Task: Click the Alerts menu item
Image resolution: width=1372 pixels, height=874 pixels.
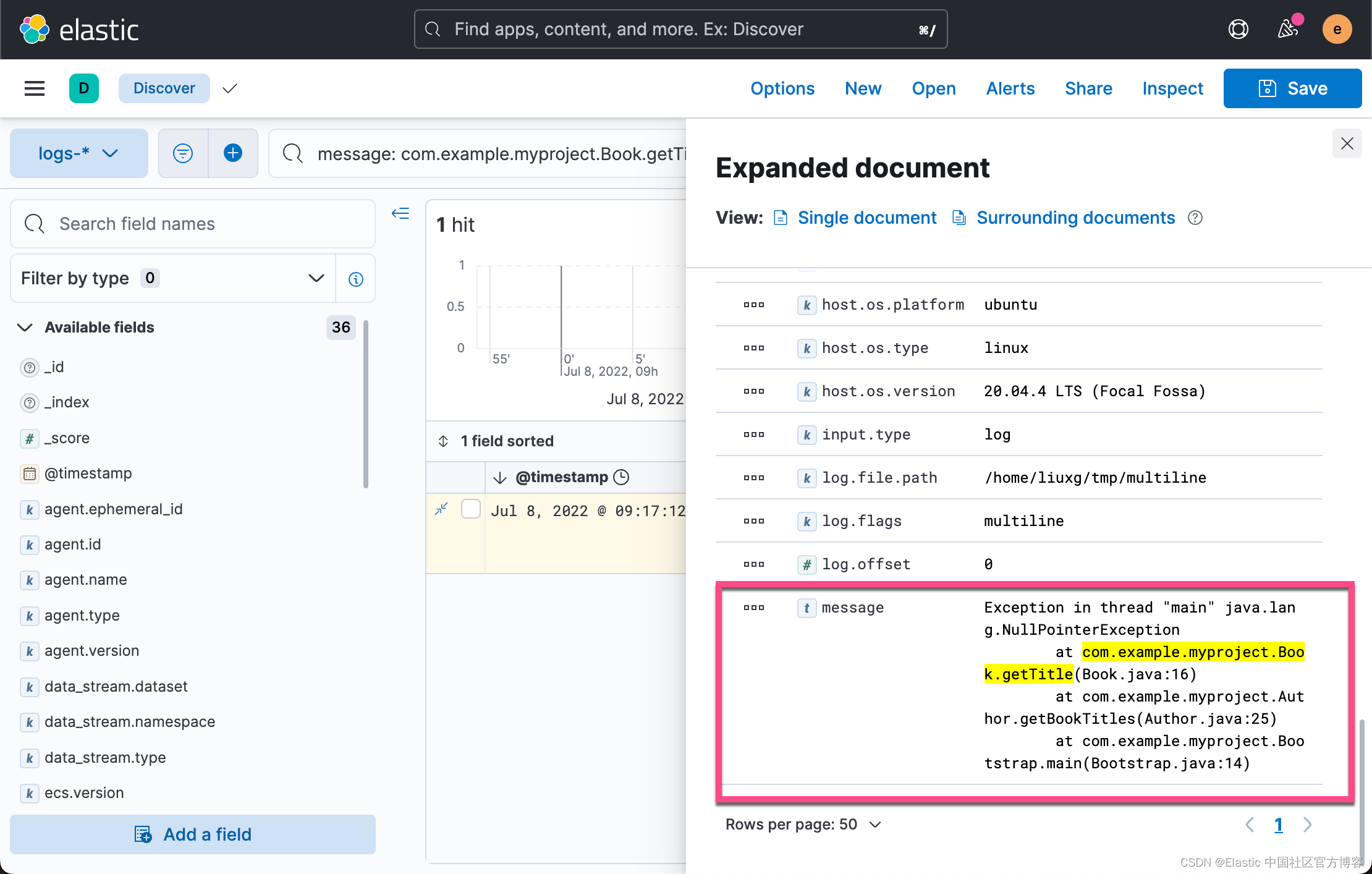Action: pyautogui.click(x=1010, y=88)
